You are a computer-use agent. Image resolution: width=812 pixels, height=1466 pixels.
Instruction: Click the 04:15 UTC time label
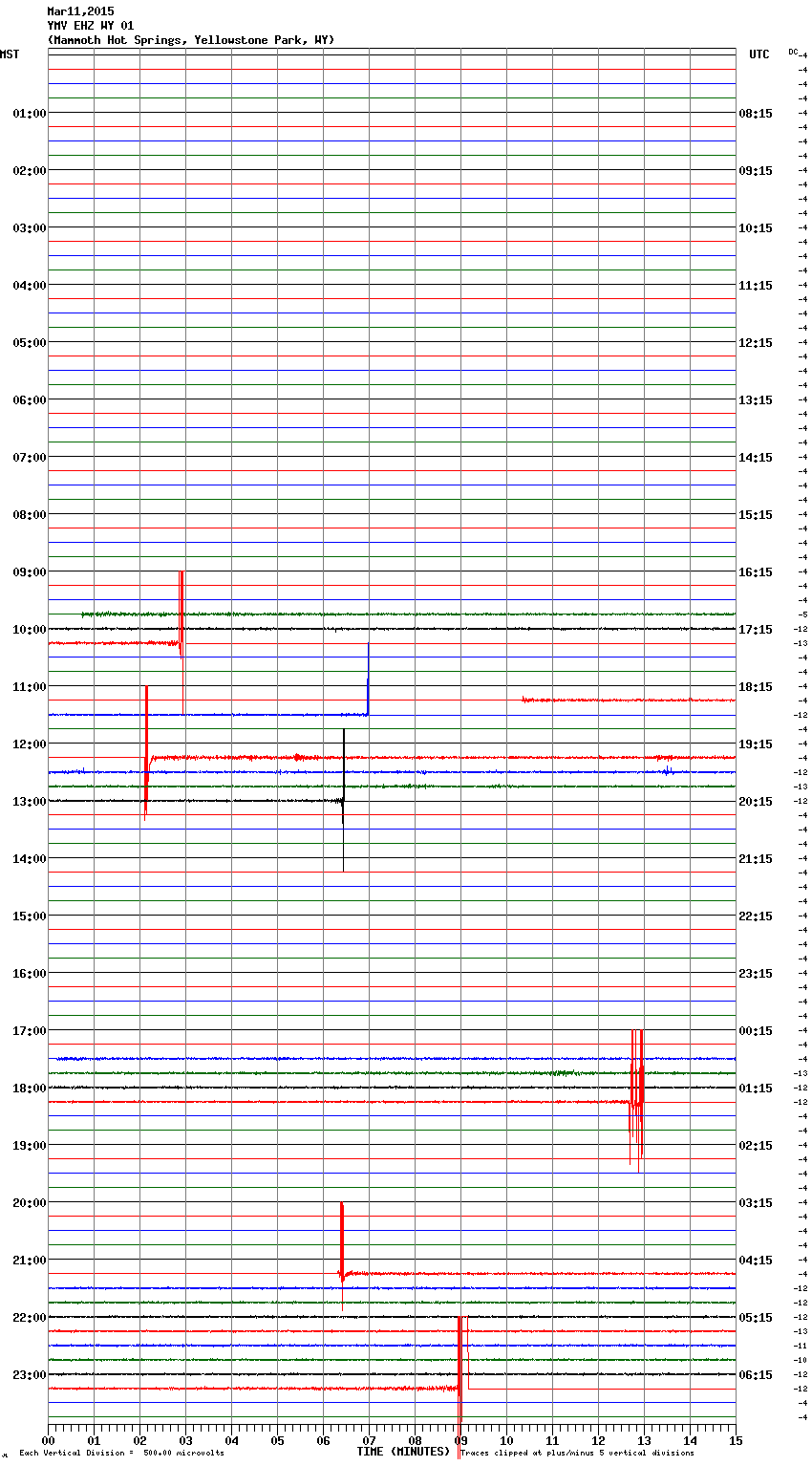coord(756,1261)
